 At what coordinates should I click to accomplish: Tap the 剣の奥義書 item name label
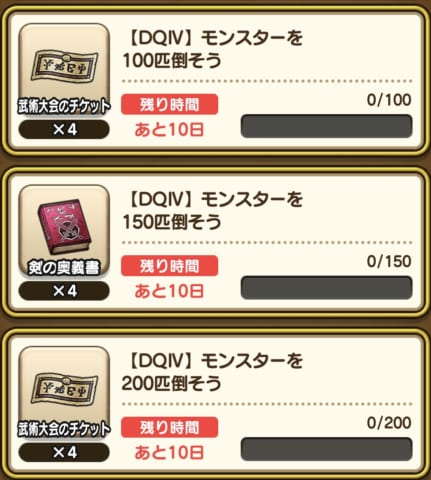click(x=64, y=268)
